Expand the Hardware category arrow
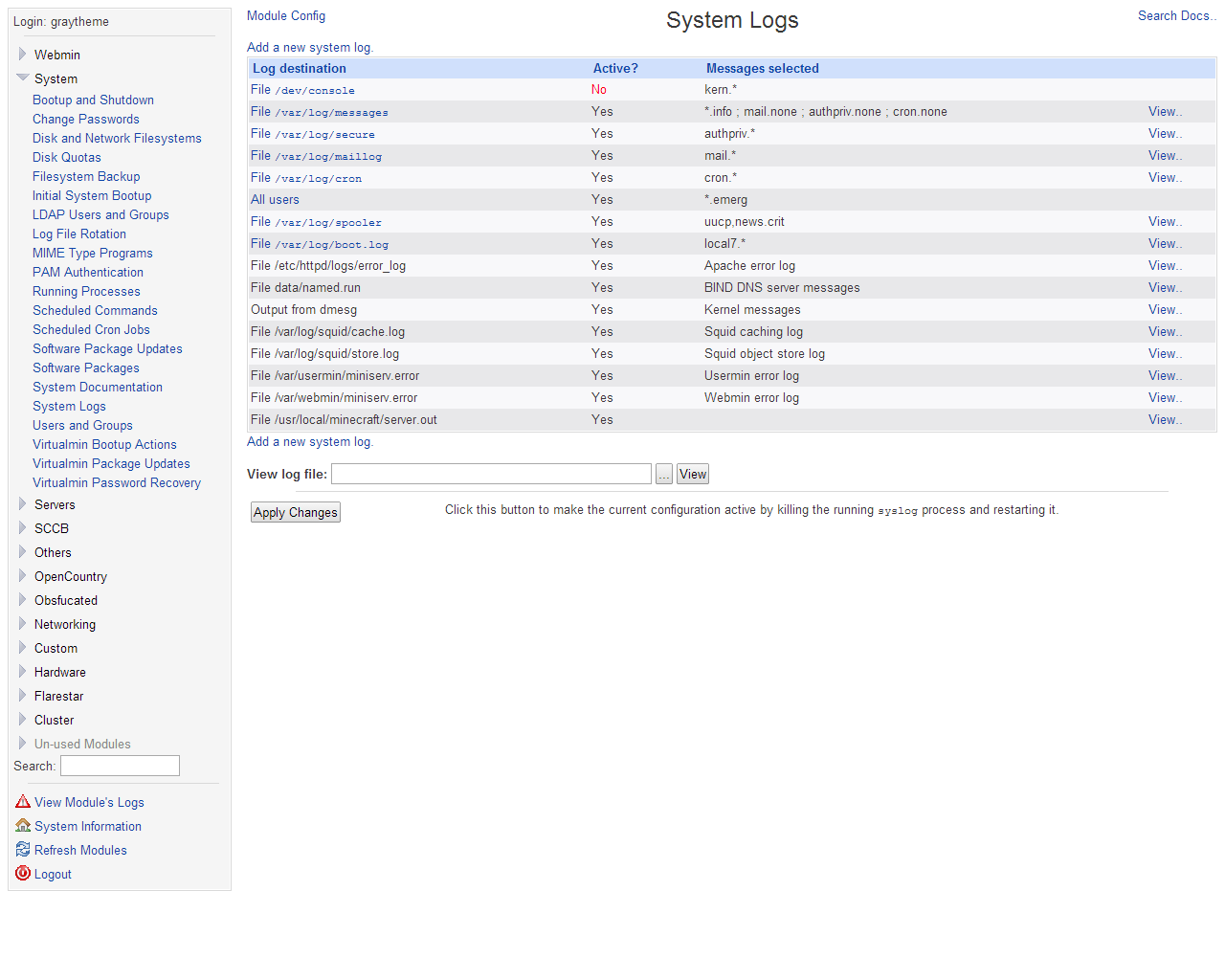1225x980 pixels. click(23, 672)
